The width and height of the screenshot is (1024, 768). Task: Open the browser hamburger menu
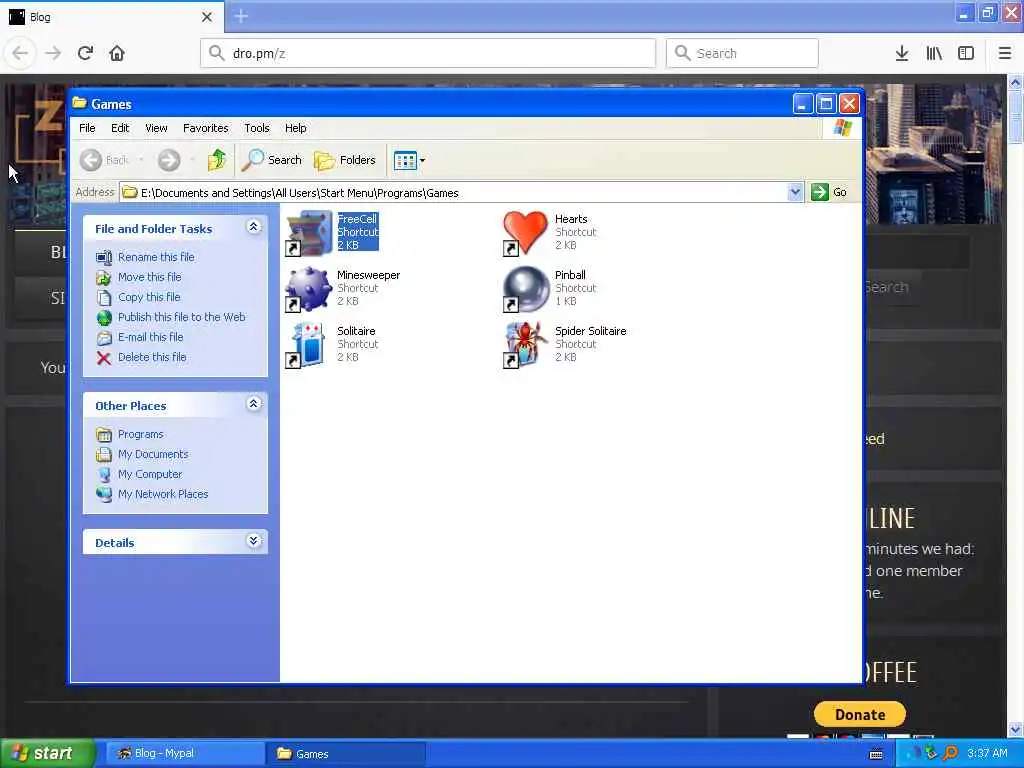pos(1005,53)
